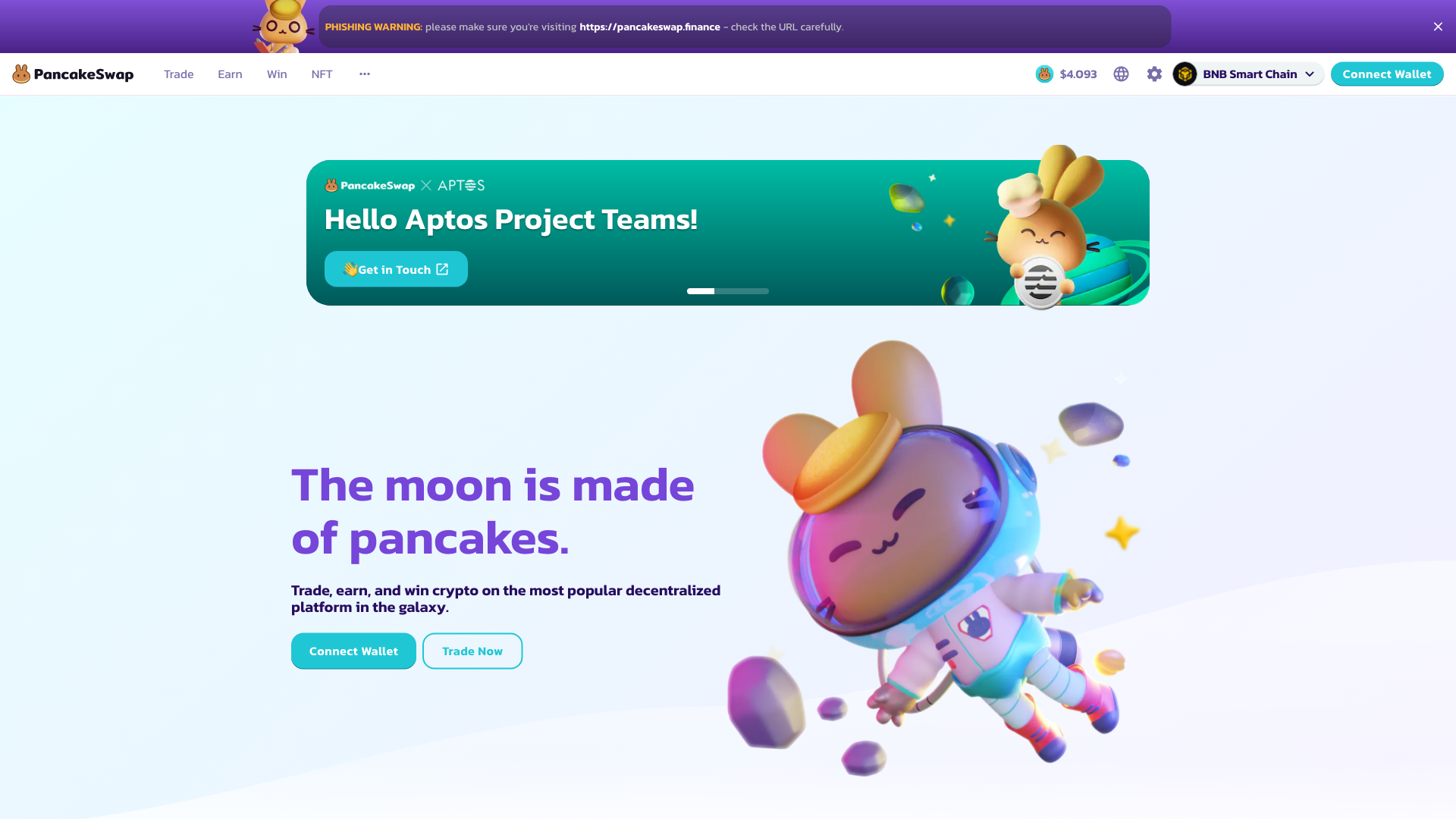Dismiss the phishing warning banner

[1438, 27]
